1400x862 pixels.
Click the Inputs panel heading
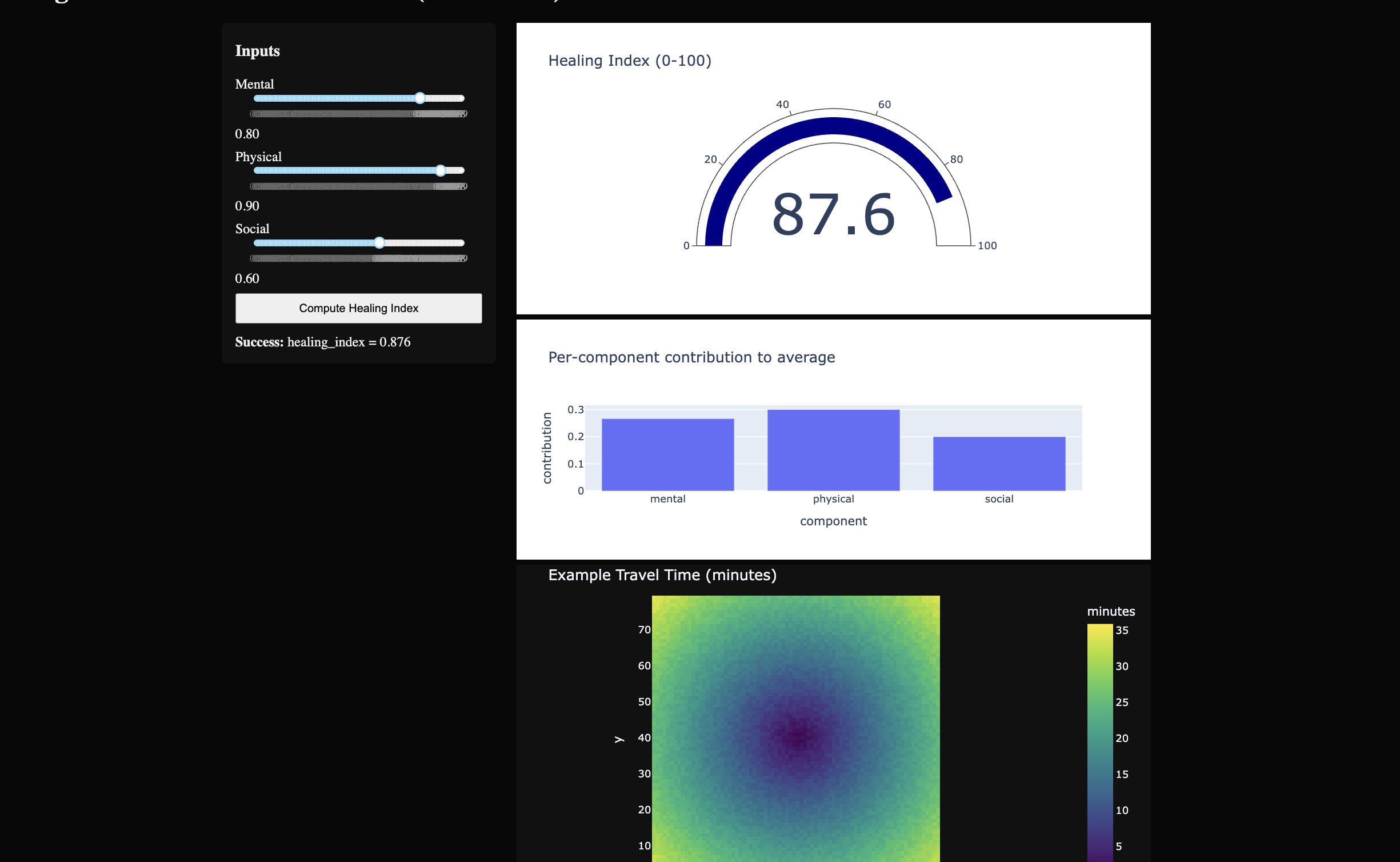[257, 51]
